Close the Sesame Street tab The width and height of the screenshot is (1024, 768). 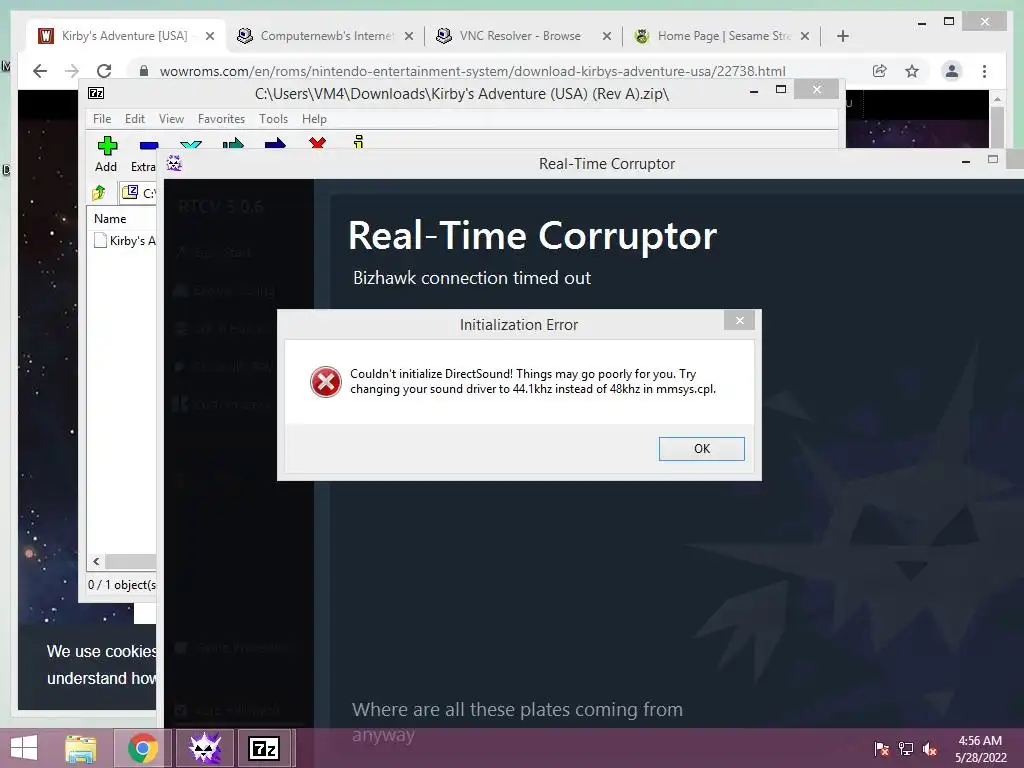pyautogui.click(x=805, y=36)
